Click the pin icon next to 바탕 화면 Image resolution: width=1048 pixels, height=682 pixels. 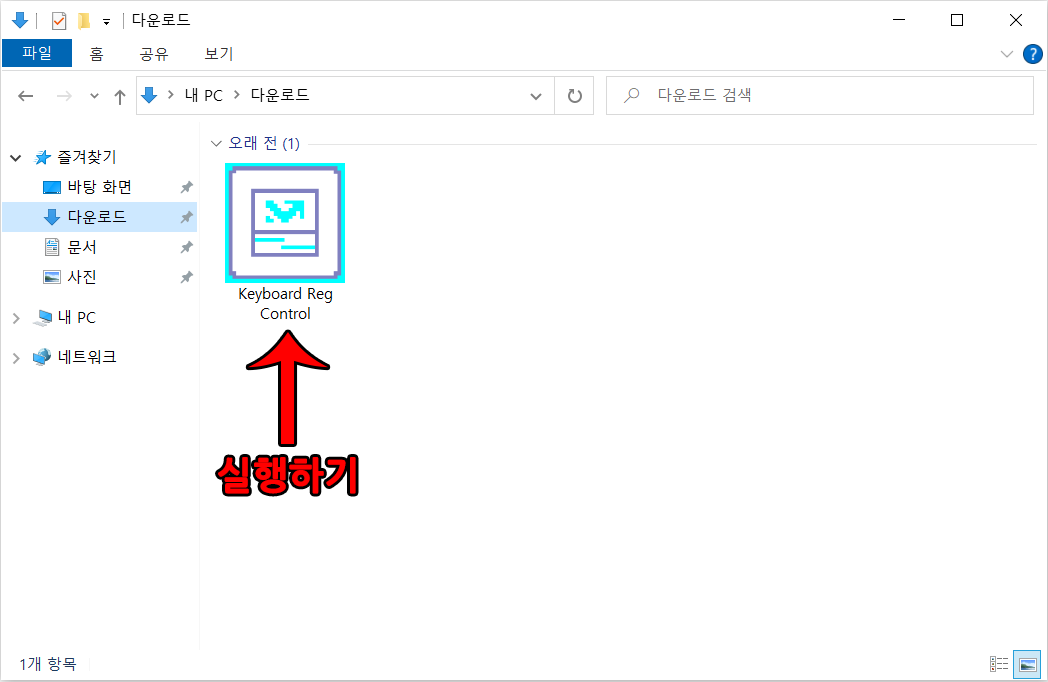pyautogui.click(x=186, y=187)
